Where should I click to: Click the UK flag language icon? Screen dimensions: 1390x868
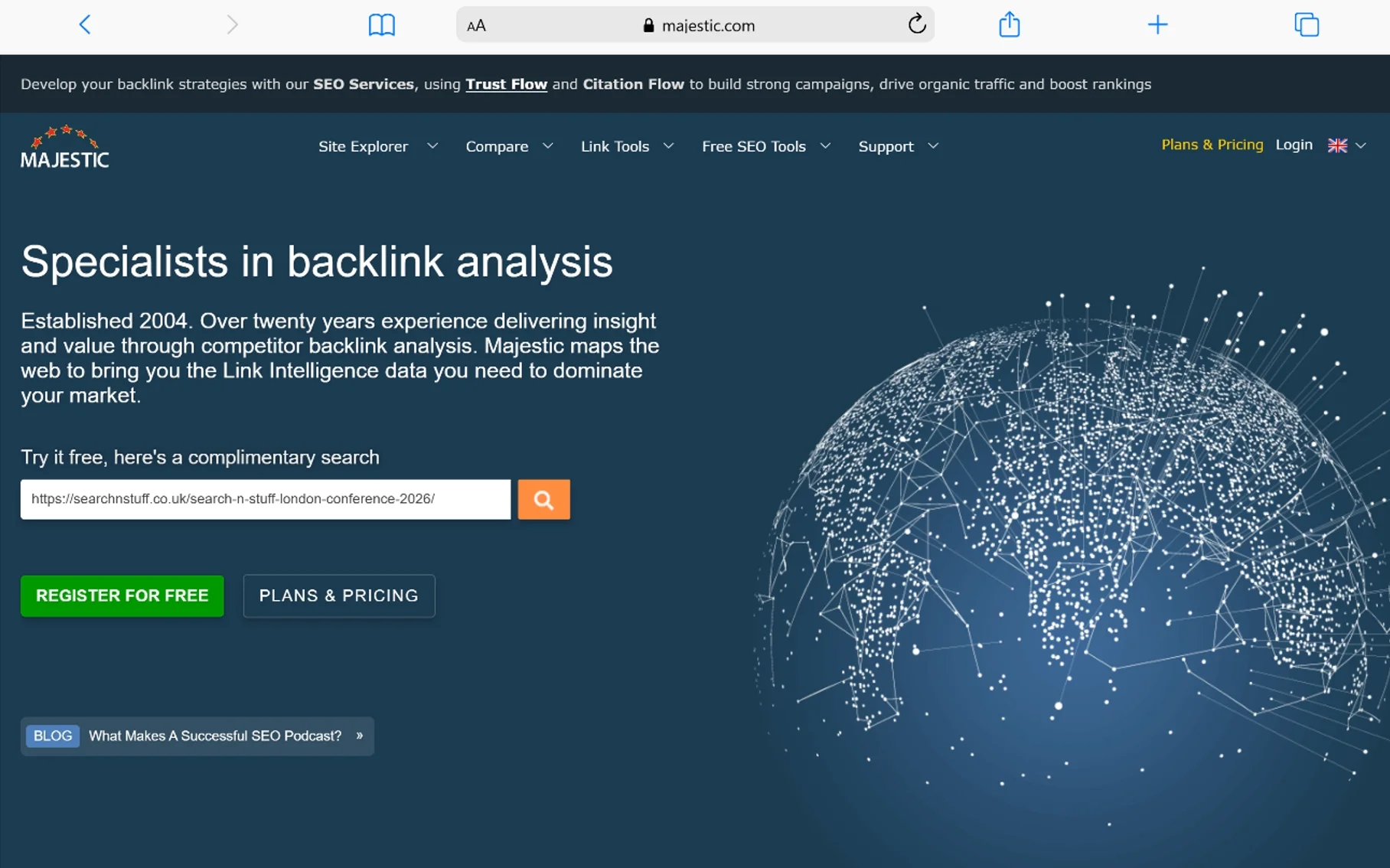point(1337,145)
